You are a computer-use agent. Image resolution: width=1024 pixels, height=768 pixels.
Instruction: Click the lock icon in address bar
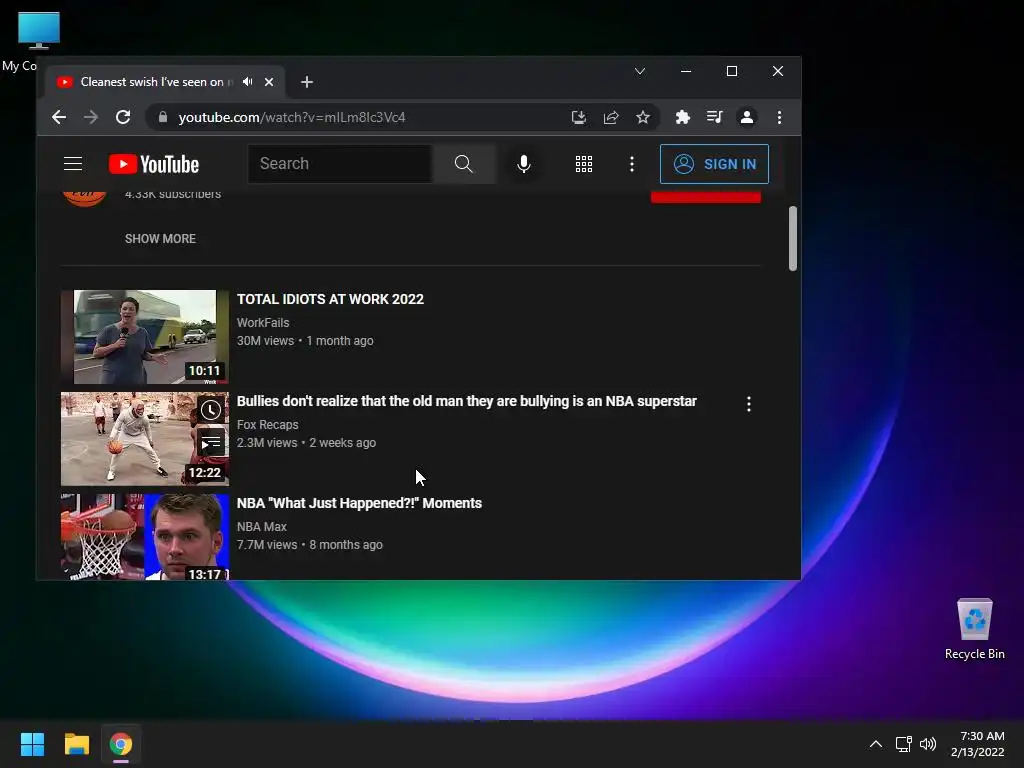(163, 118)
